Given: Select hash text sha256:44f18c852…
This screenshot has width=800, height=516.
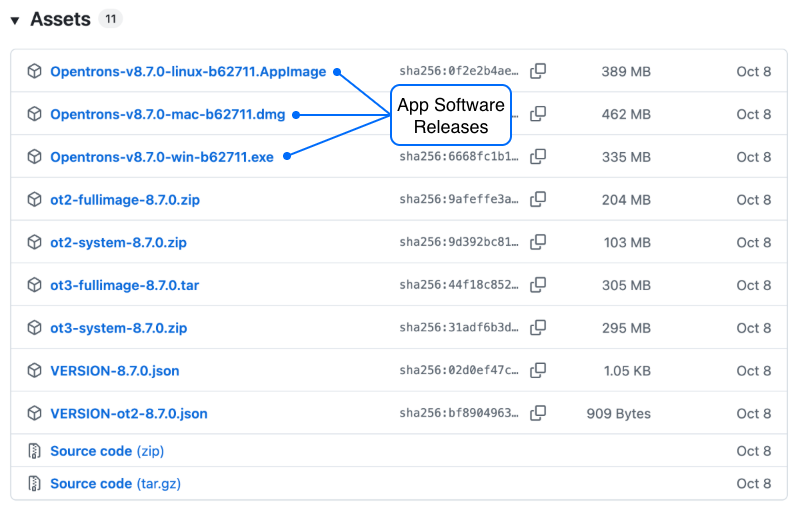Looking at the screenshot, I should pyautogui.click(x=459, y=285).
